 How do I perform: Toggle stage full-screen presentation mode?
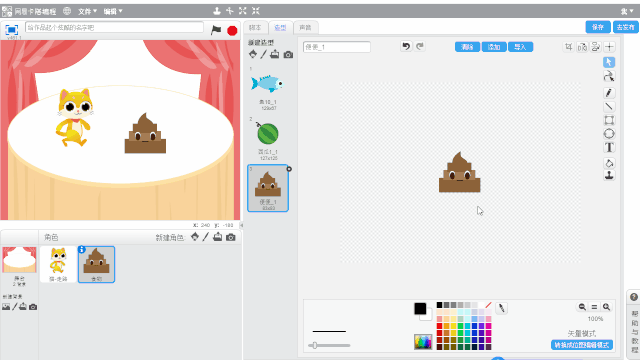point(11,29)
